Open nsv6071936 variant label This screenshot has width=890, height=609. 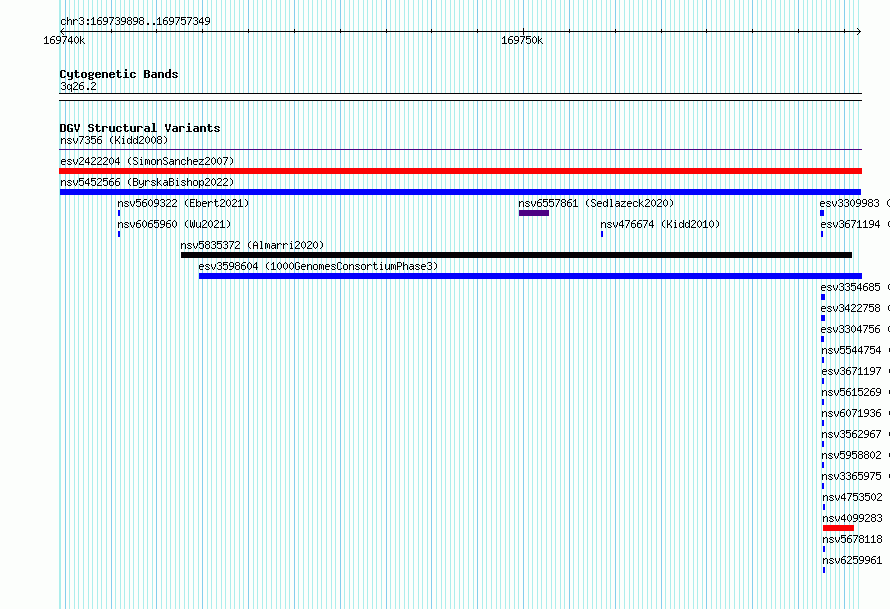[851, 413]
